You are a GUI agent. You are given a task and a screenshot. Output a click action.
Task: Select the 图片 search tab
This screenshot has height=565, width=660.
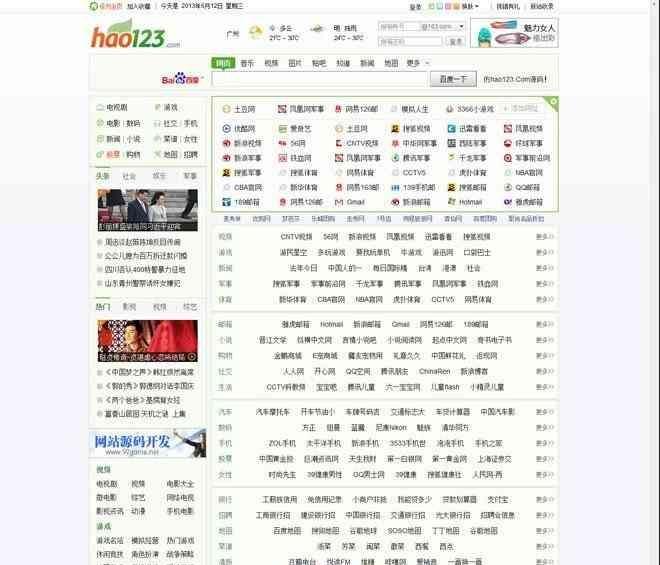click(x=295, y=63)
